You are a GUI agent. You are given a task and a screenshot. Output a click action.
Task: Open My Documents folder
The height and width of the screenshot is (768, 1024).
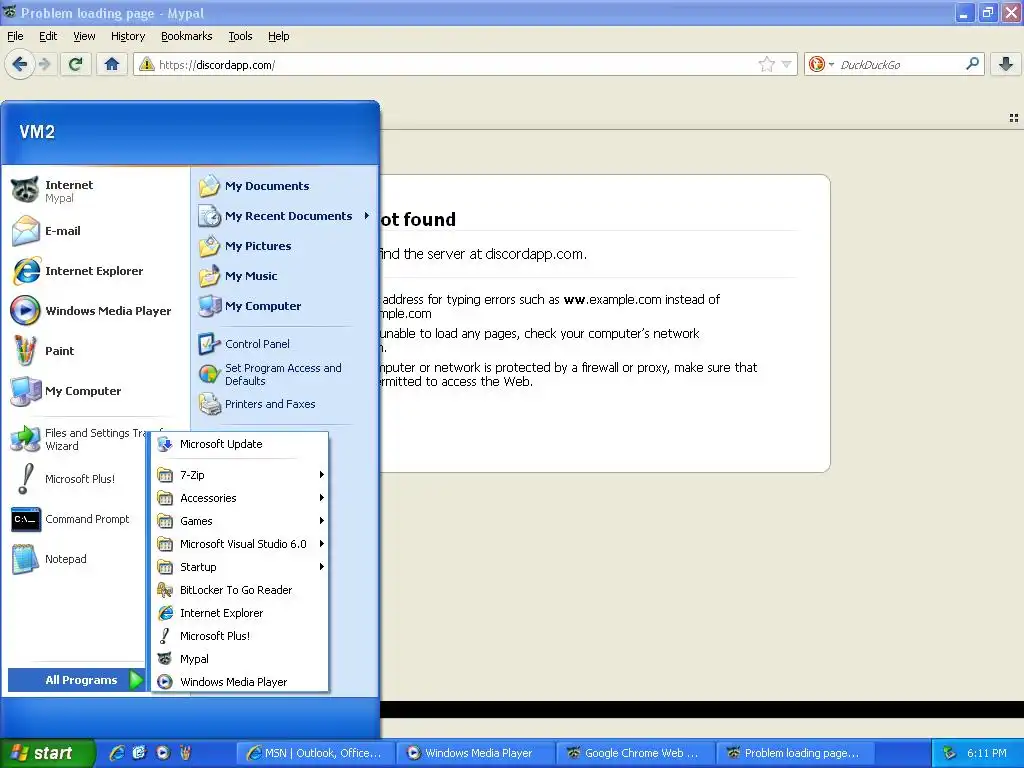point(285,186)
